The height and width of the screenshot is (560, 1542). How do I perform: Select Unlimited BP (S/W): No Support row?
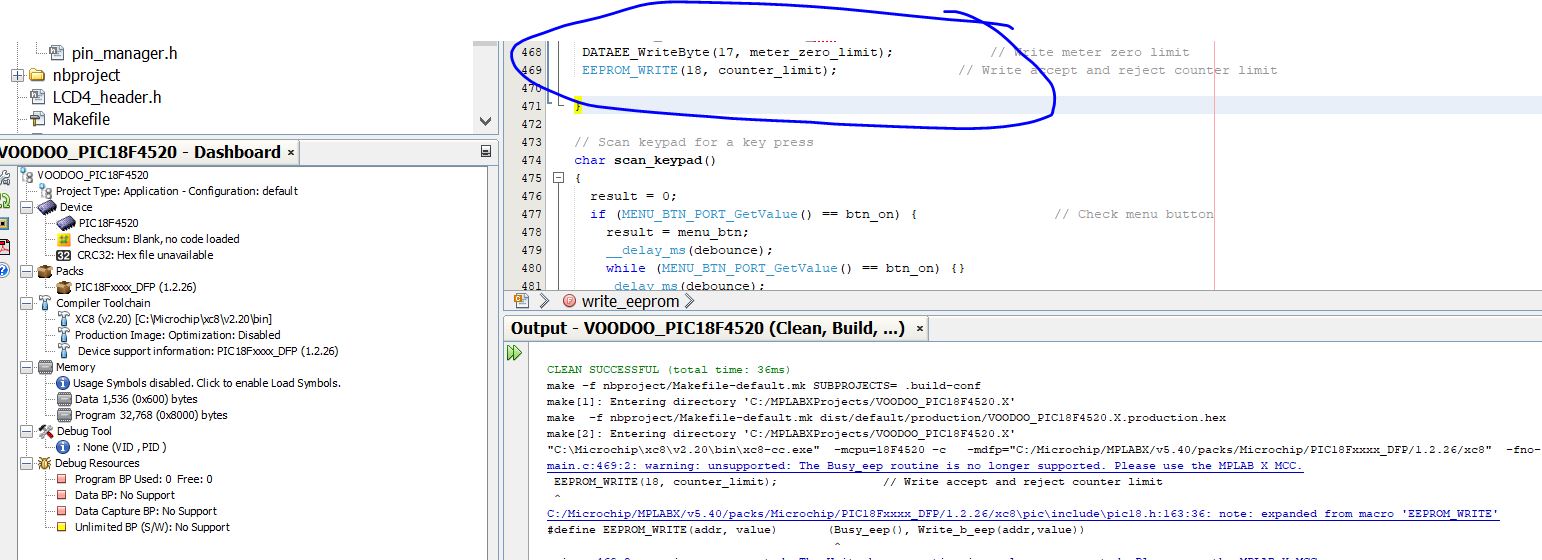[x=152, y=527]
